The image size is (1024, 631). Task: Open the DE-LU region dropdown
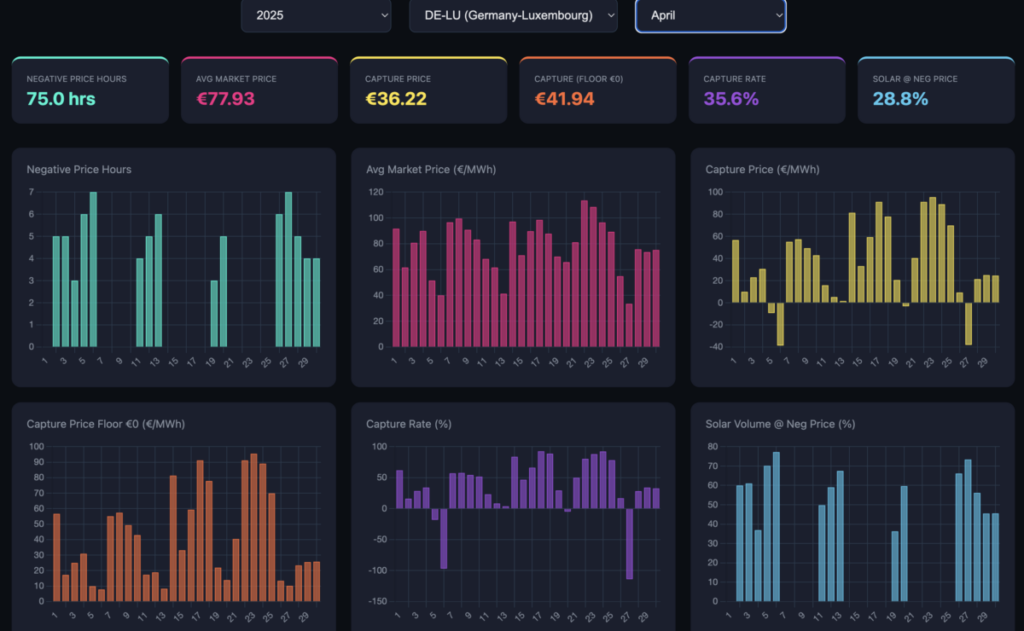pyautogui.click(x=513, y=16)
